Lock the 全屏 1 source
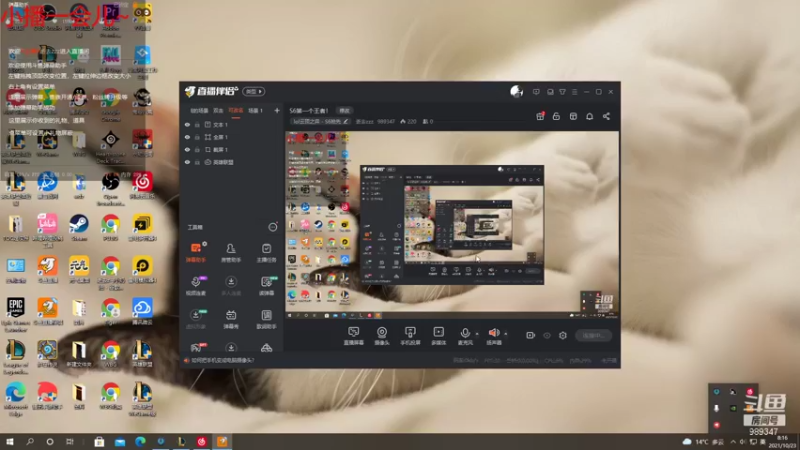 [197, 137]
